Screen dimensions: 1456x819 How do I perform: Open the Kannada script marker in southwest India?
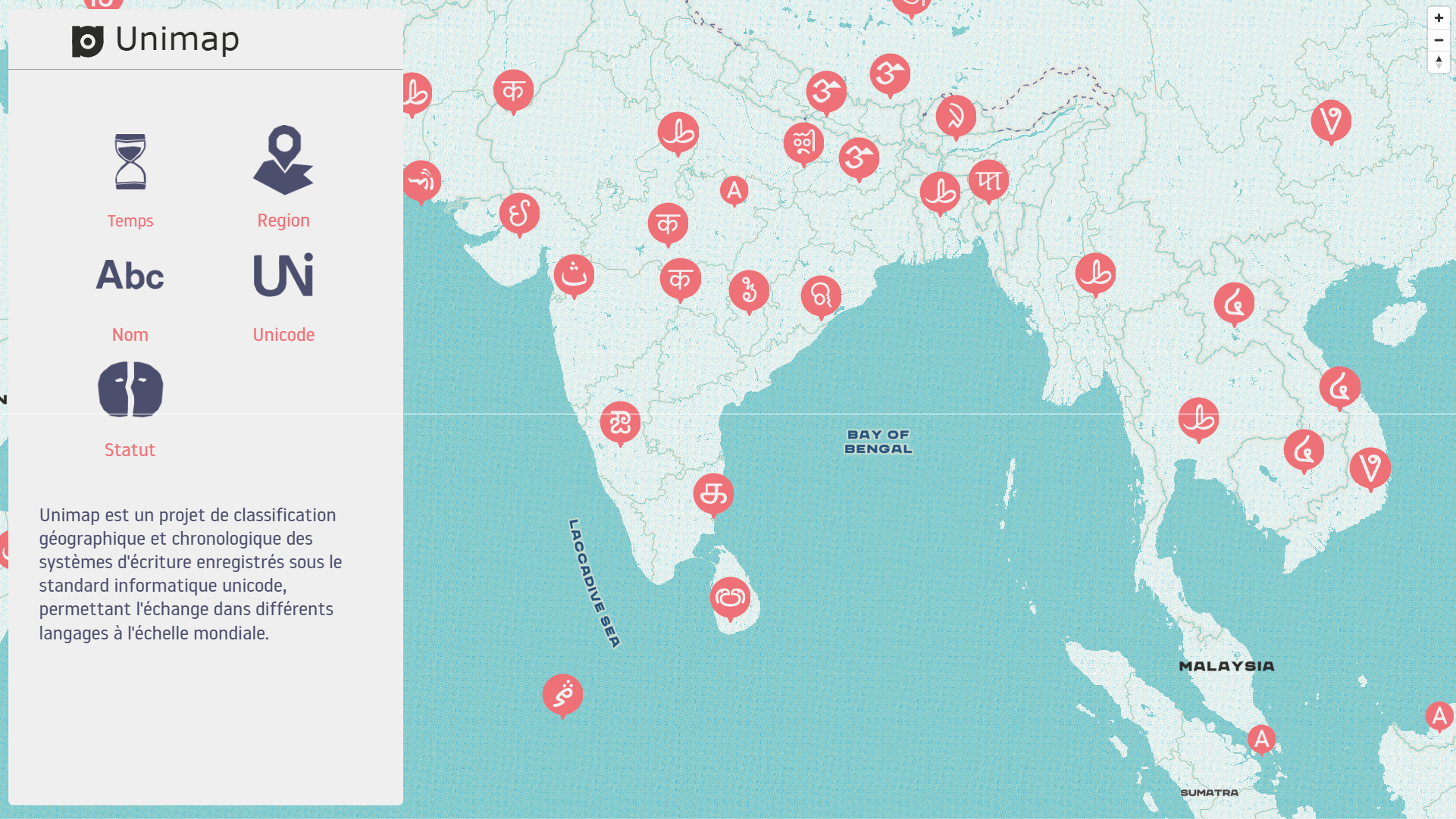pyautogui.click(x=620, y=421)
